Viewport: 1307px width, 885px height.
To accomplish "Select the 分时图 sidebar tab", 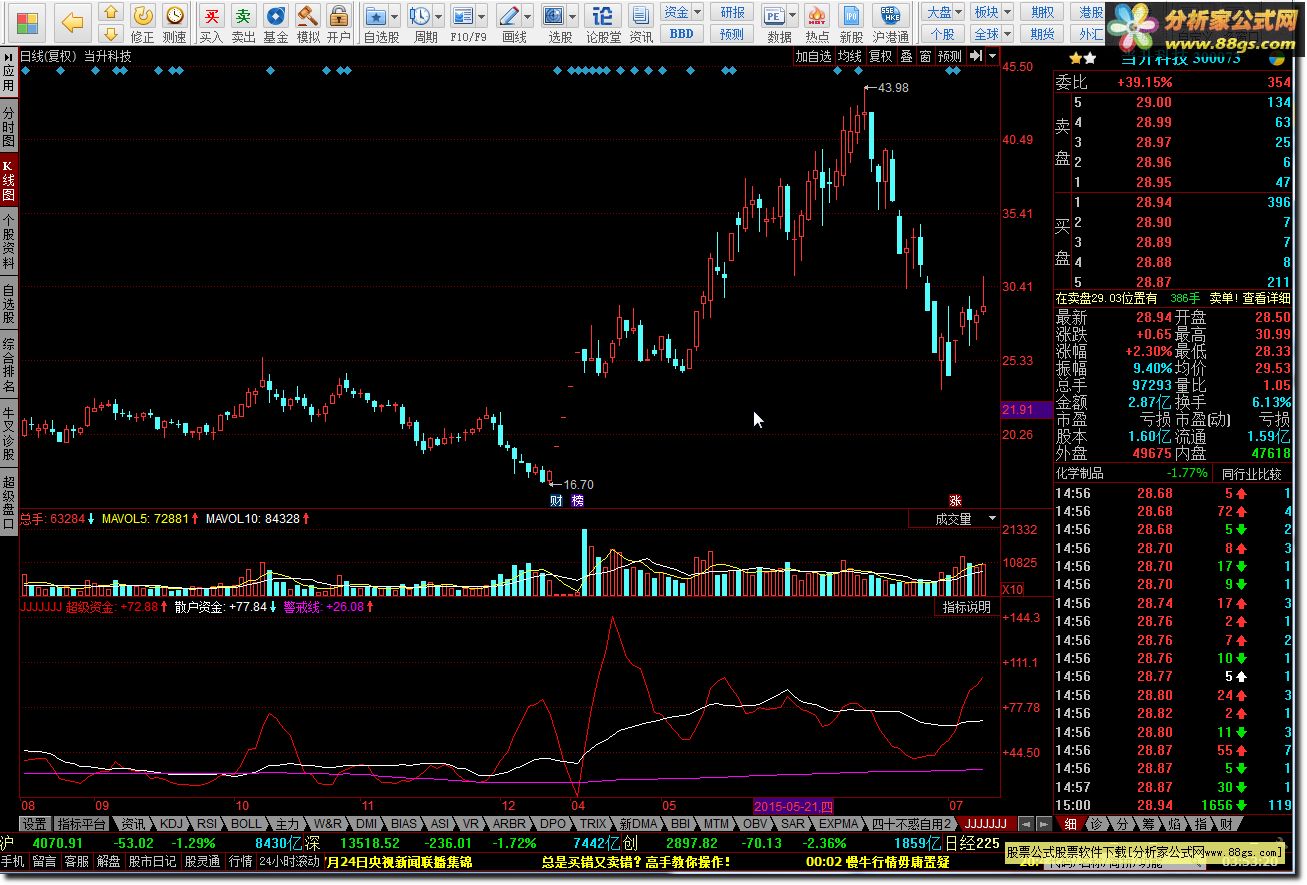I will pyautogui.click(x=9, y=124).
